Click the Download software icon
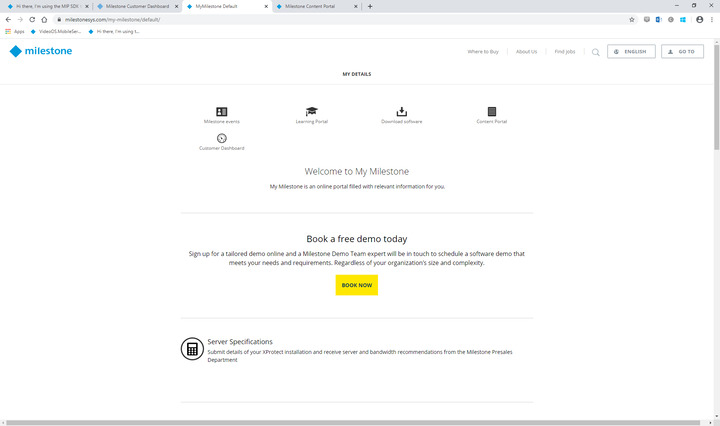The width and height of the screenshot is (720, 426). coord(401,112)
